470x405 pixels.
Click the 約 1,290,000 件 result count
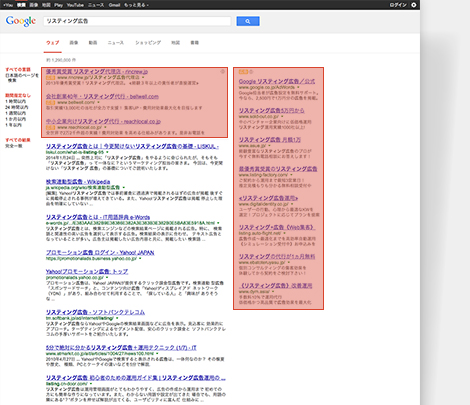[x=61, y=60]
